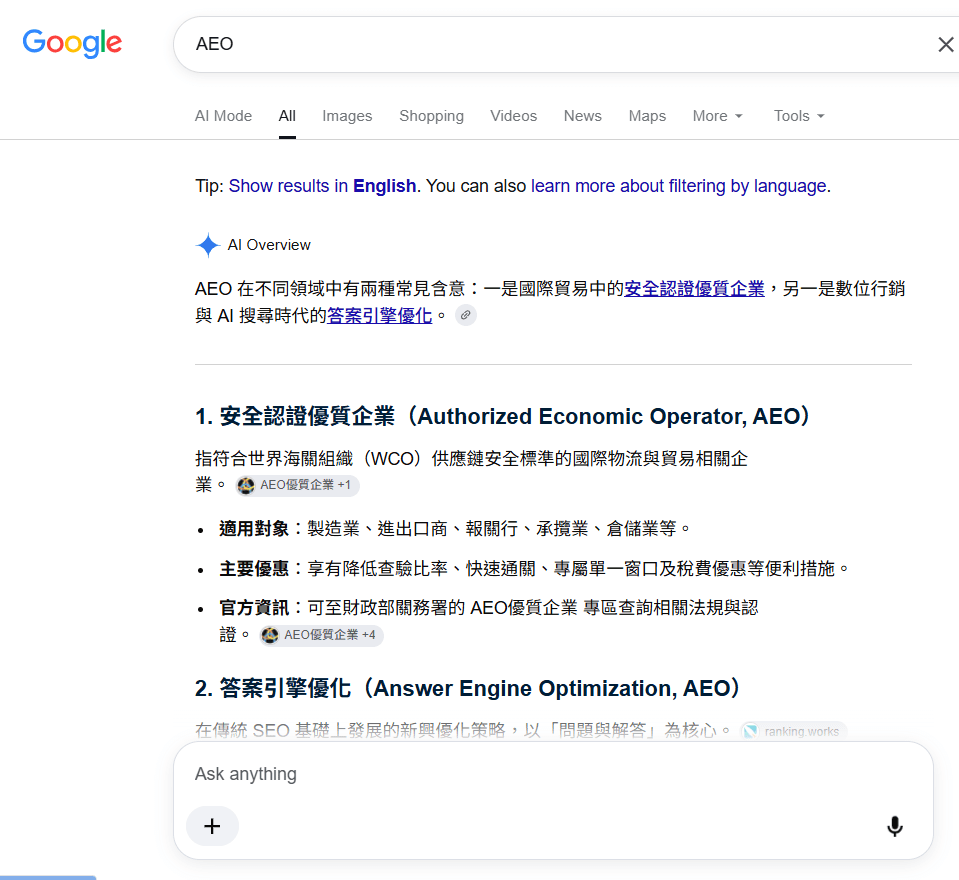Open the Maps tab
Screen dimensions: 959x880
[647, 116]
